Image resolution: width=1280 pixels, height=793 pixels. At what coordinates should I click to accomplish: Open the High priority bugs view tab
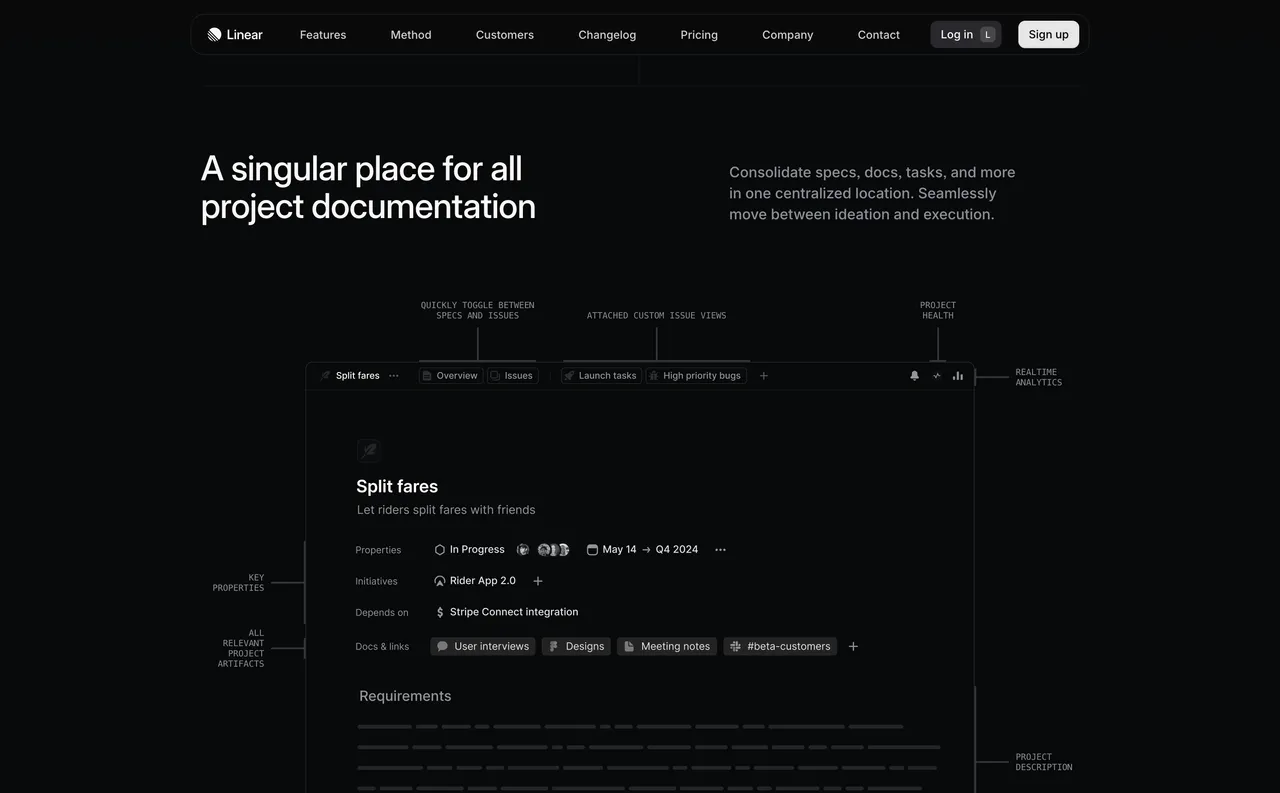695,375
